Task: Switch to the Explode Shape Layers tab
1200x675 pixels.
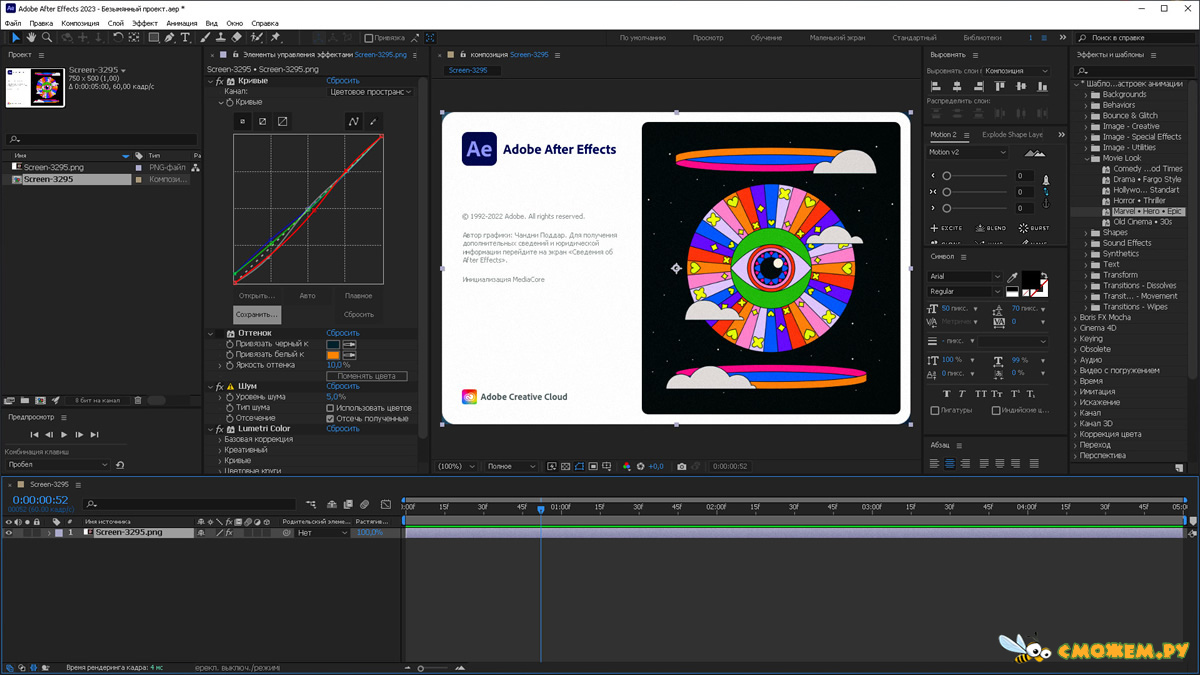Action: point(1012,135)
